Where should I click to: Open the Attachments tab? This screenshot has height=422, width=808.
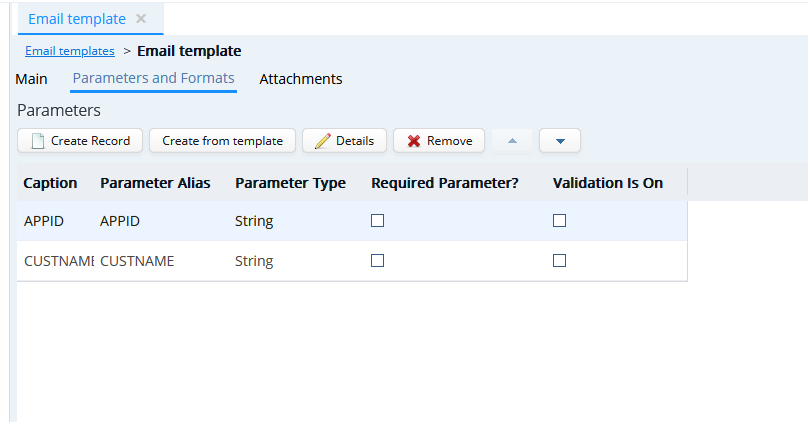point(301,79)
